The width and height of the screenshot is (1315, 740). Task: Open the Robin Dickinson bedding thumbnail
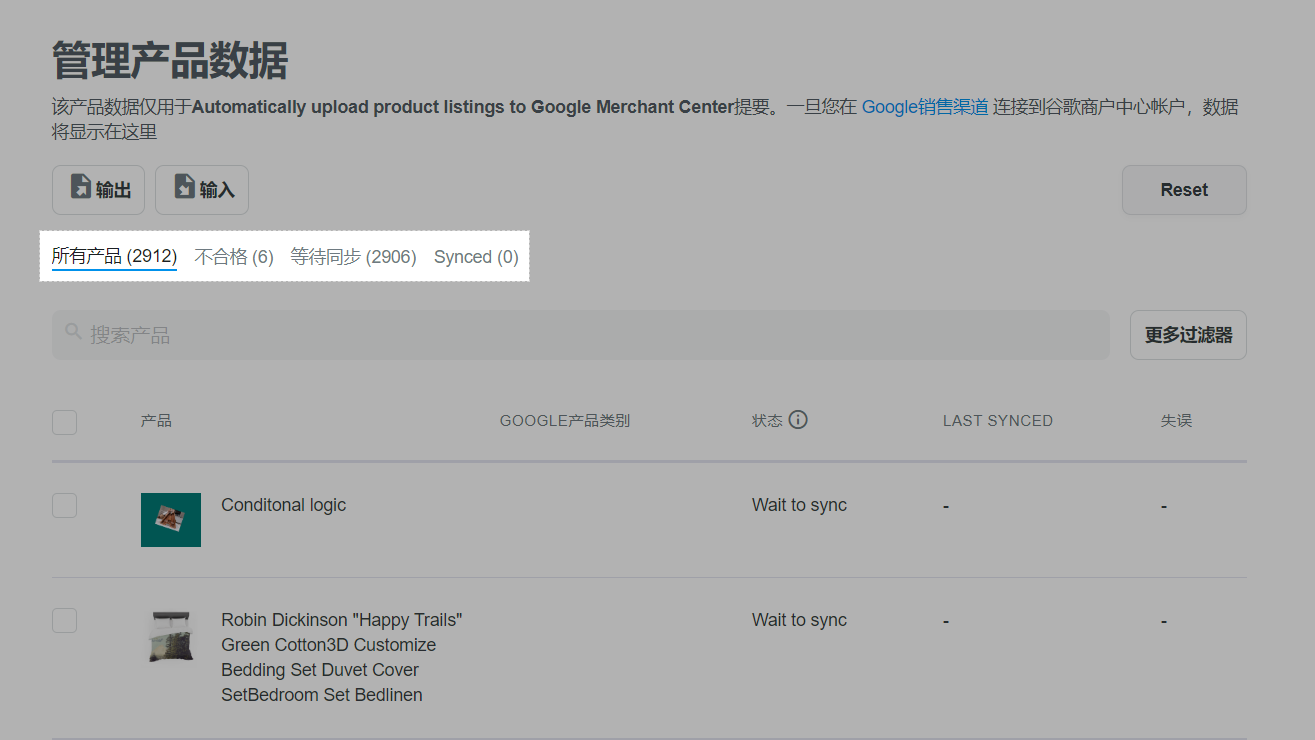(171, 637)
